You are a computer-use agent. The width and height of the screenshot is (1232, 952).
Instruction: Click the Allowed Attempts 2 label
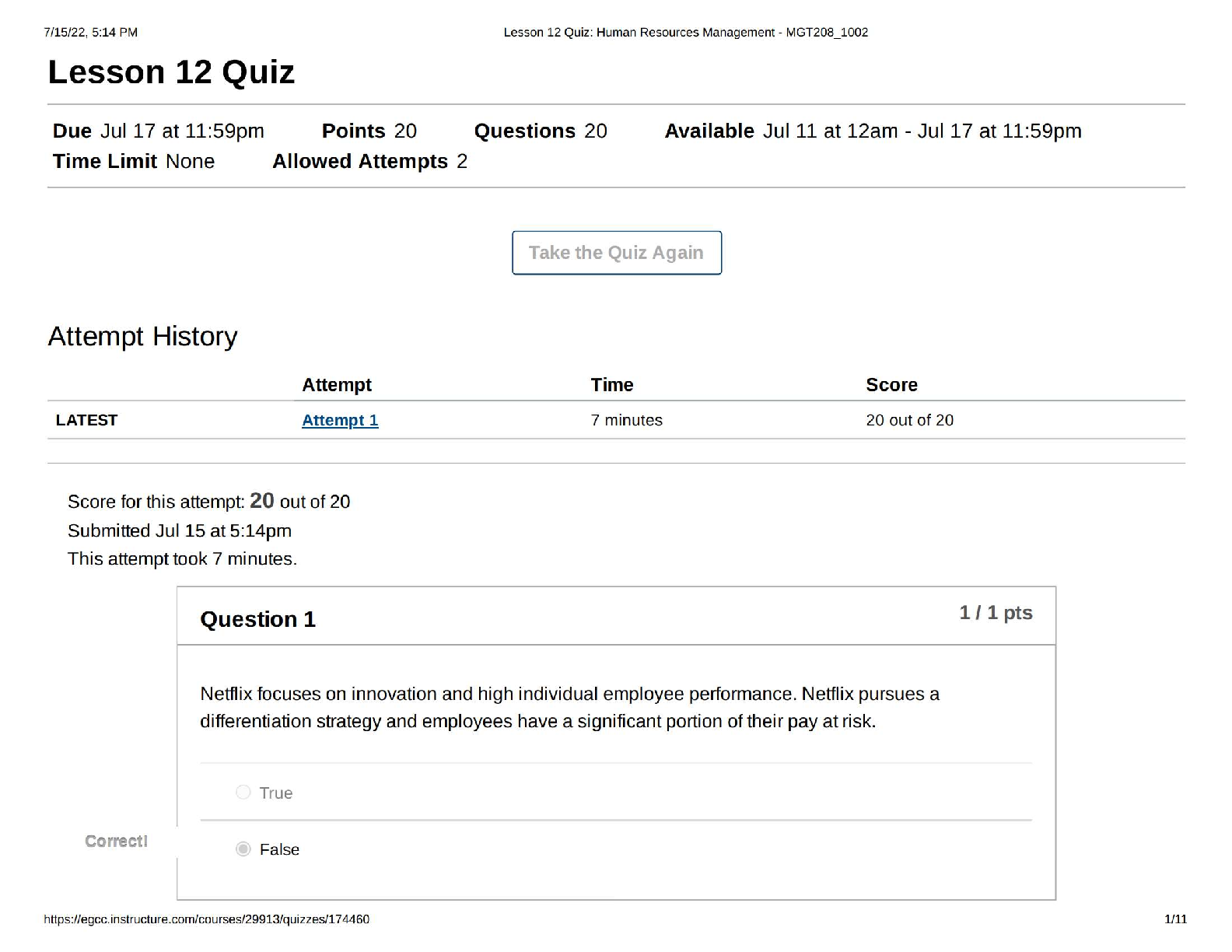(x=369, y=161)
